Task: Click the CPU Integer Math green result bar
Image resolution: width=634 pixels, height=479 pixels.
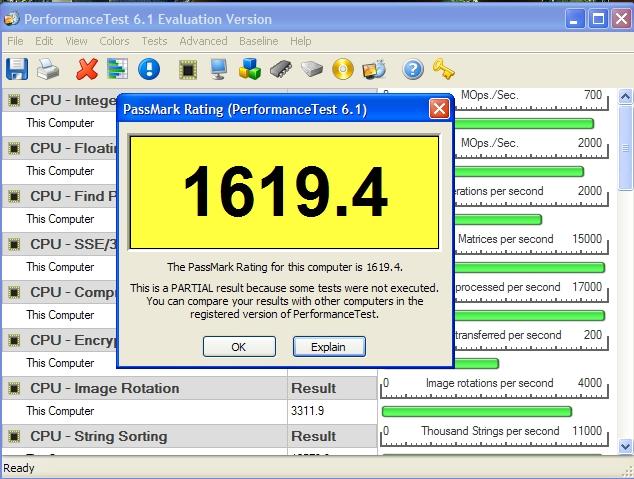Action: pyautogui.click(x=524, y=123)
